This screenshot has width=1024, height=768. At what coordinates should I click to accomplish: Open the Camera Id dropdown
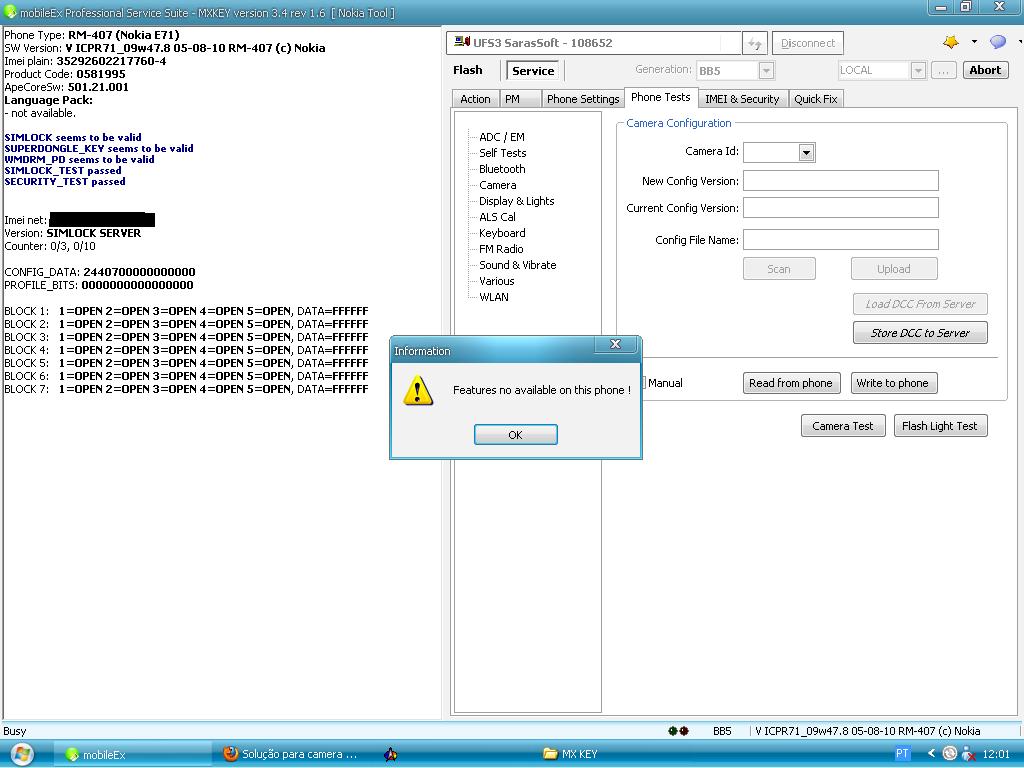pos(807,152)
